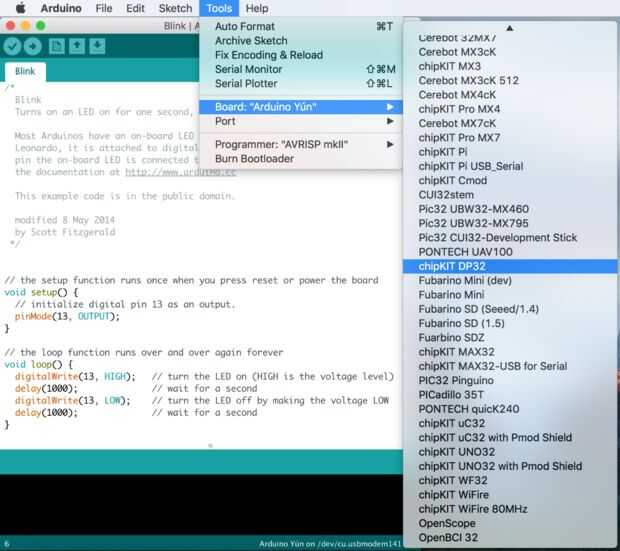Select Fuarbino SDZ board
Image resolution: width=620 pixels, height=551 pixels.
tap(510, 337)
